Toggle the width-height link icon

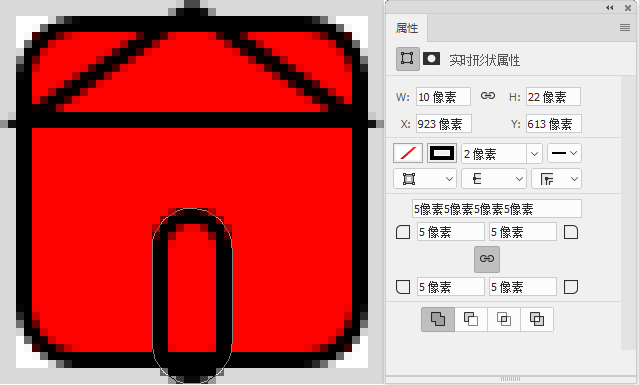point(488,96)
